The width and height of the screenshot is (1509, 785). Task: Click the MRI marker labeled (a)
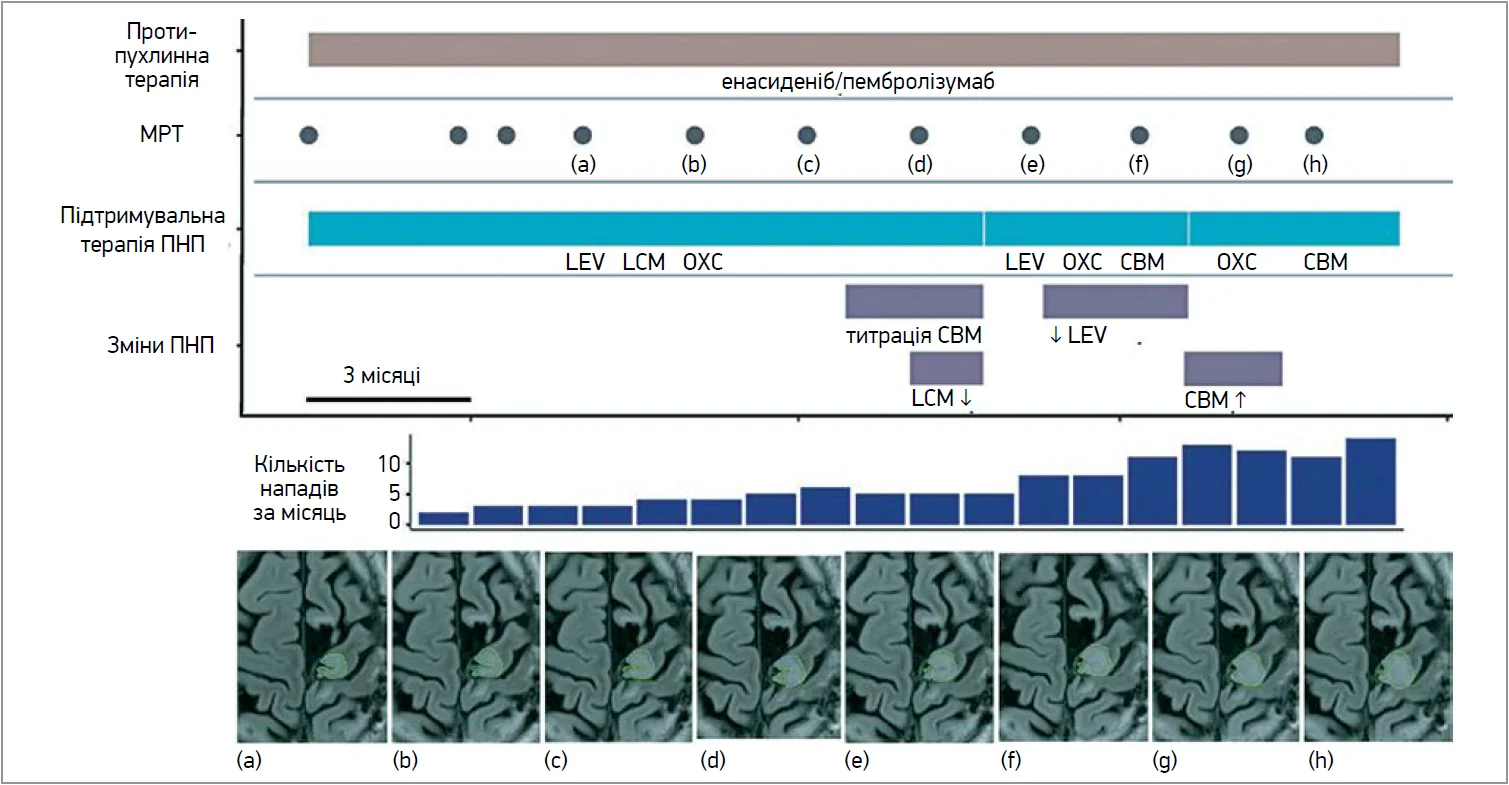point(582,135)
